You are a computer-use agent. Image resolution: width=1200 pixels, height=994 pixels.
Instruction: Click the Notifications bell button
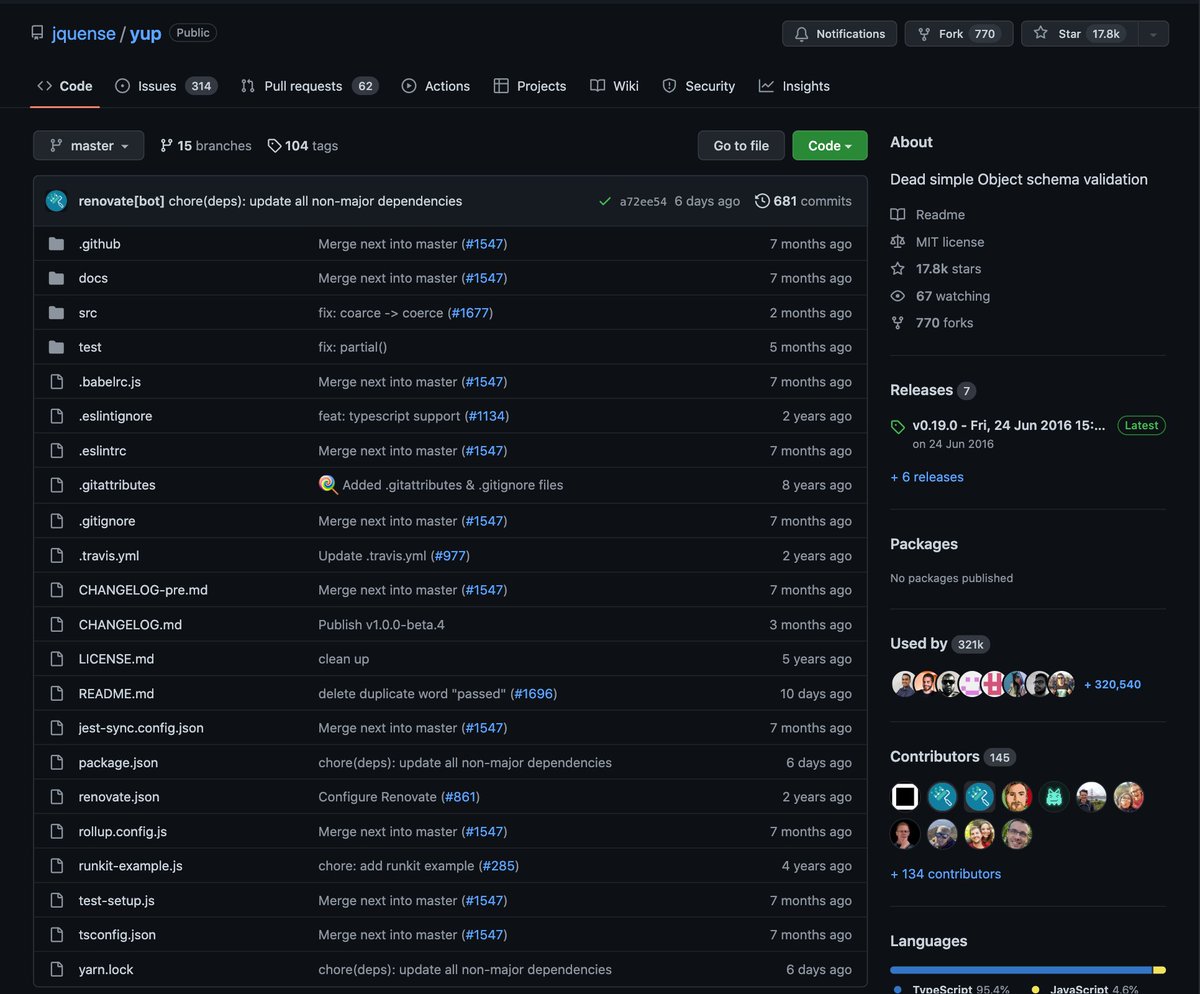(x=840, y=34)
